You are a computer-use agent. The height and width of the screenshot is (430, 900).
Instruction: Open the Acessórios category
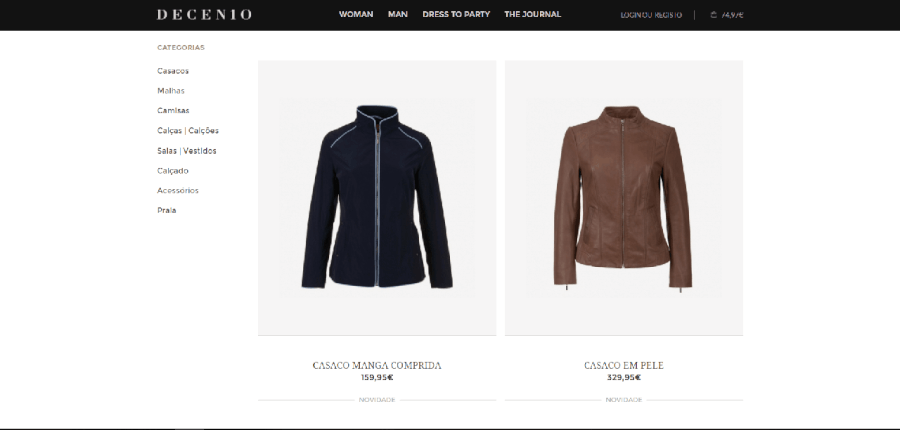click(x=177, y=191)
